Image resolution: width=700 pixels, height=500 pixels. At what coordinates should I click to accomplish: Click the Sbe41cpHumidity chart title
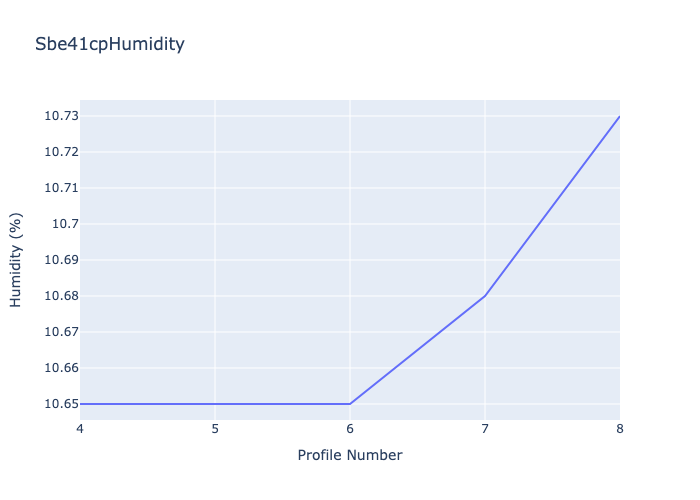click(110, 44)
